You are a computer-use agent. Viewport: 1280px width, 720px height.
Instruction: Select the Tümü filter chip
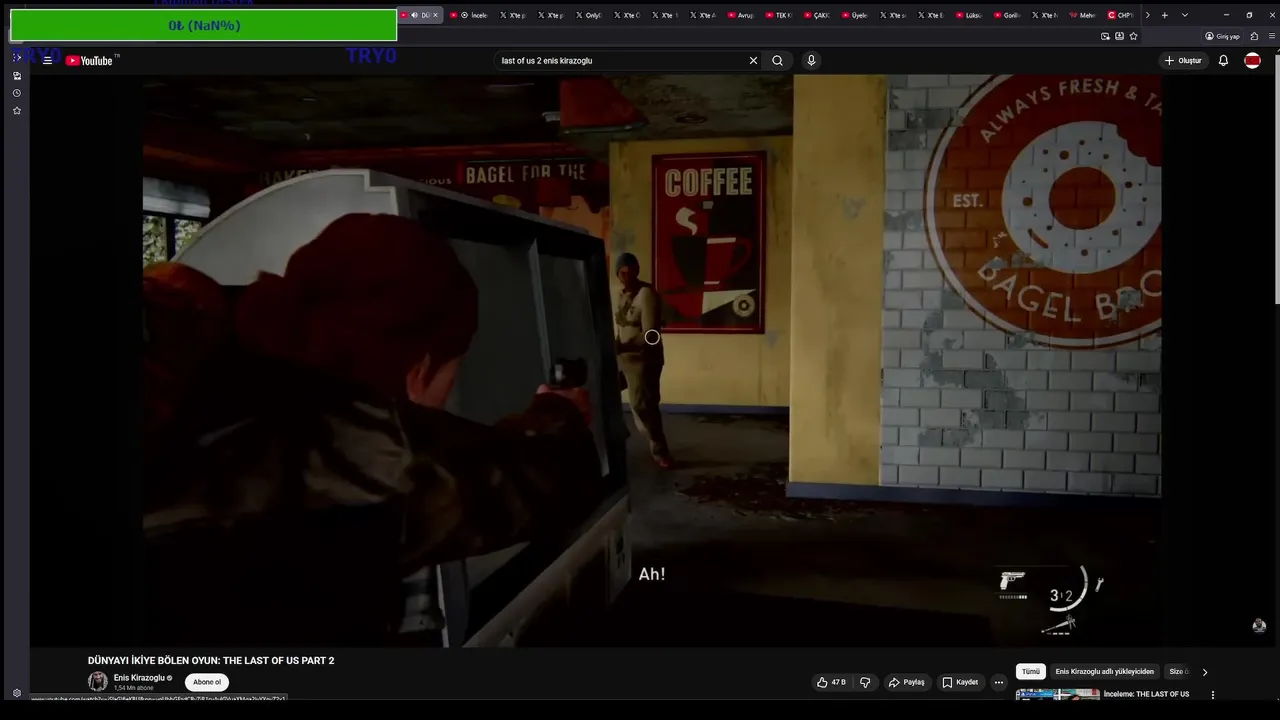pyautogui.click(x=1031, y=672)
